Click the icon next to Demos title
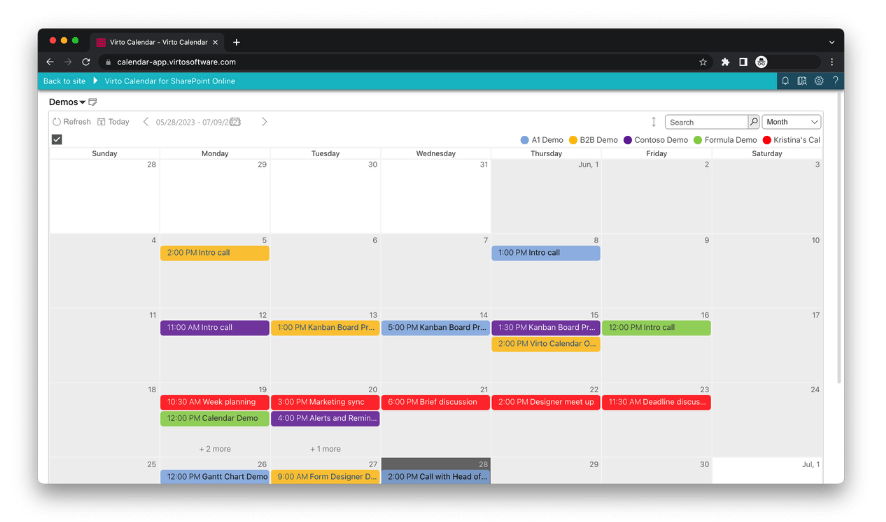886x522 pixels. click(93, 102)
